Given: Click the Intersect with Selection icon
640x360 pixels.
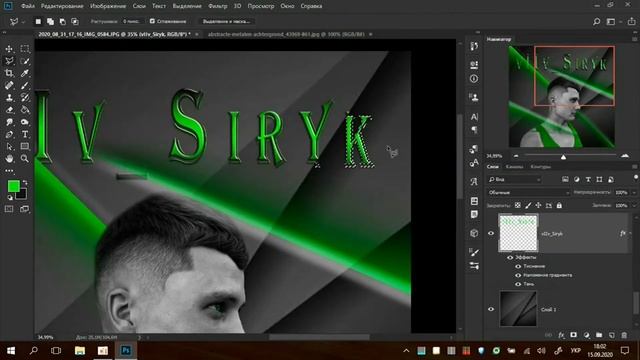Looking at the screenshot, I should click(x=75, y=21).
